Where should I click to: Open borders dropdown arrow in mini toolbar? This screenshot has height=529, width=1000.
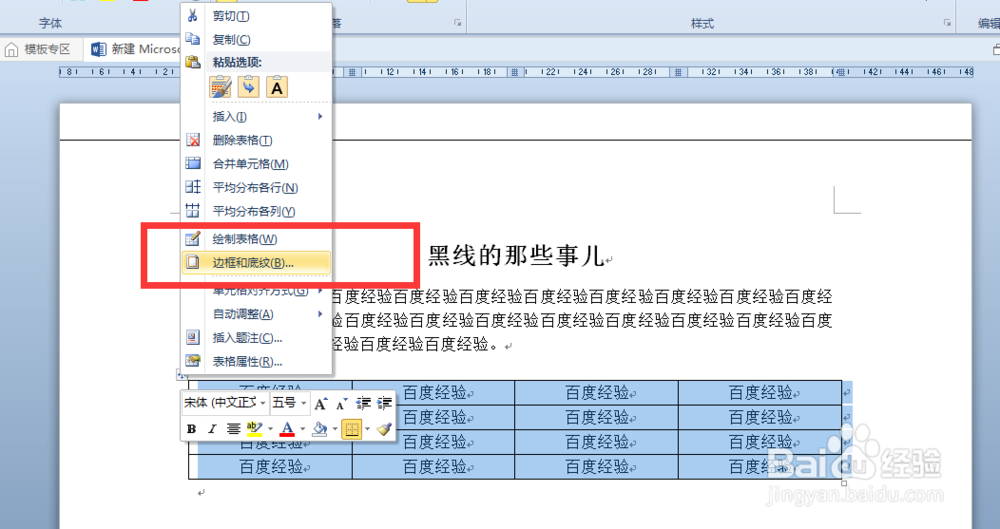point(367,429)
